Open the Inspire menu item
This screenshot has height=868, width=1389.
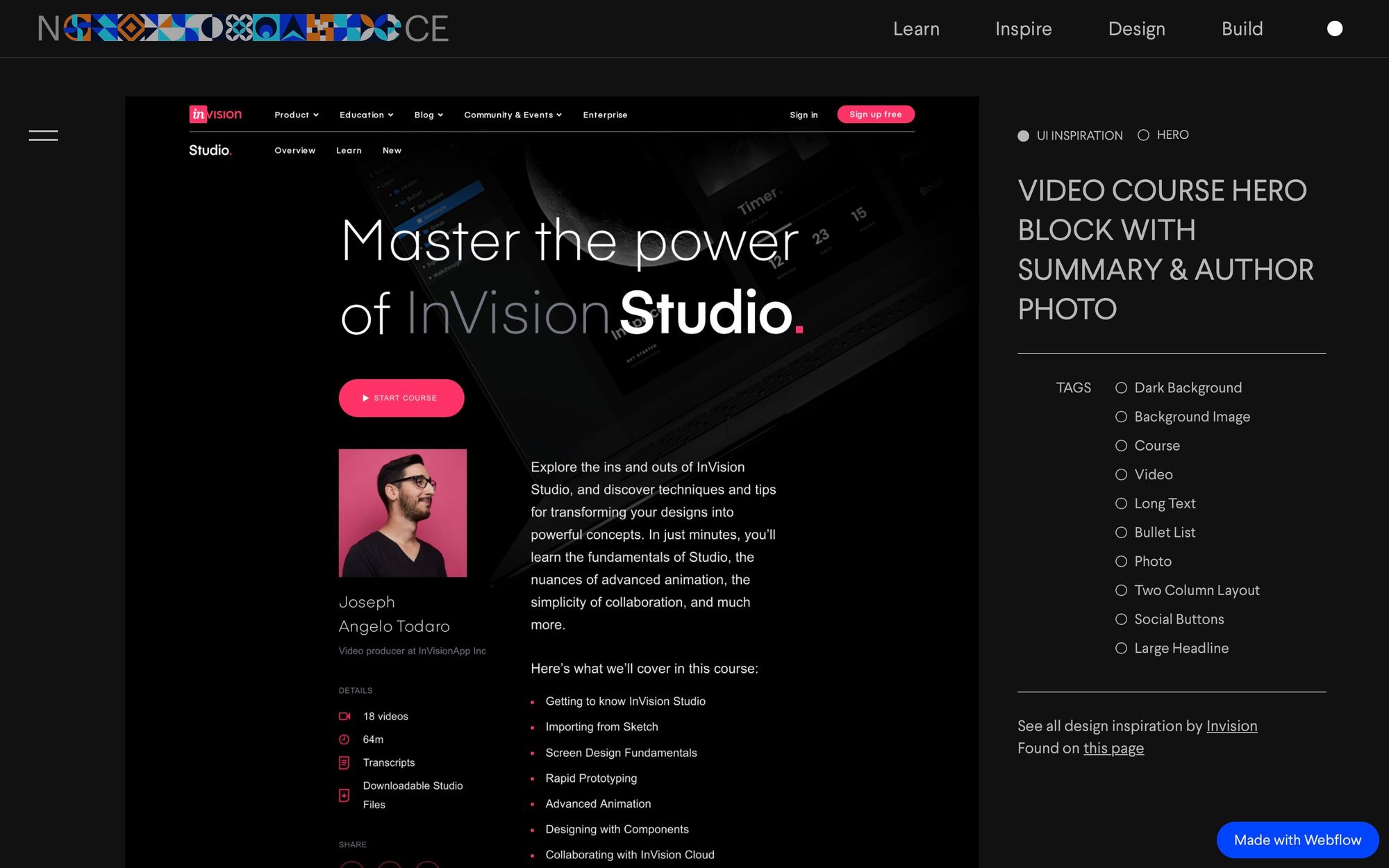pos(1023,29)
